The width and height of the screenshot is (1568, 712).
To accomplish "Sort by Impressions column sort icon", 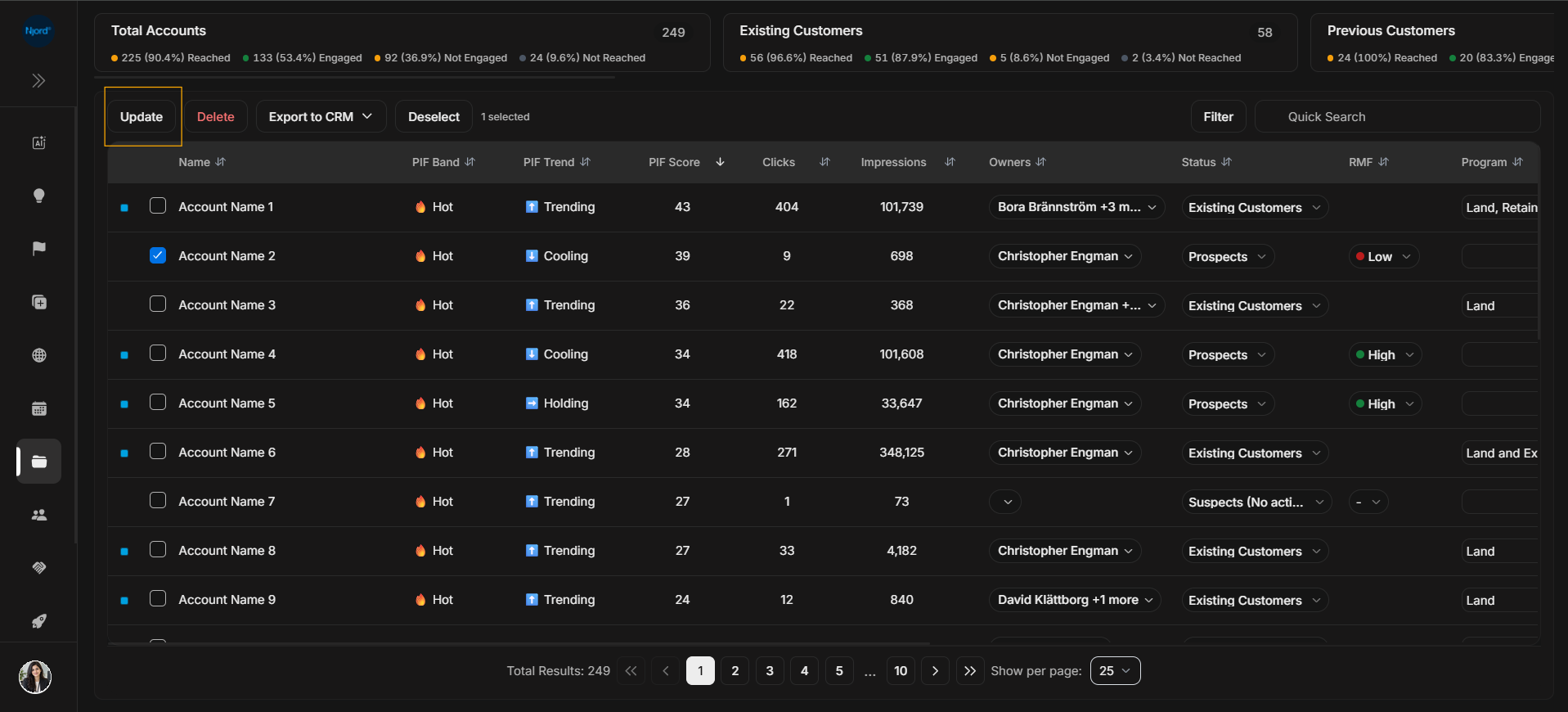I will [x=950, y=162].
